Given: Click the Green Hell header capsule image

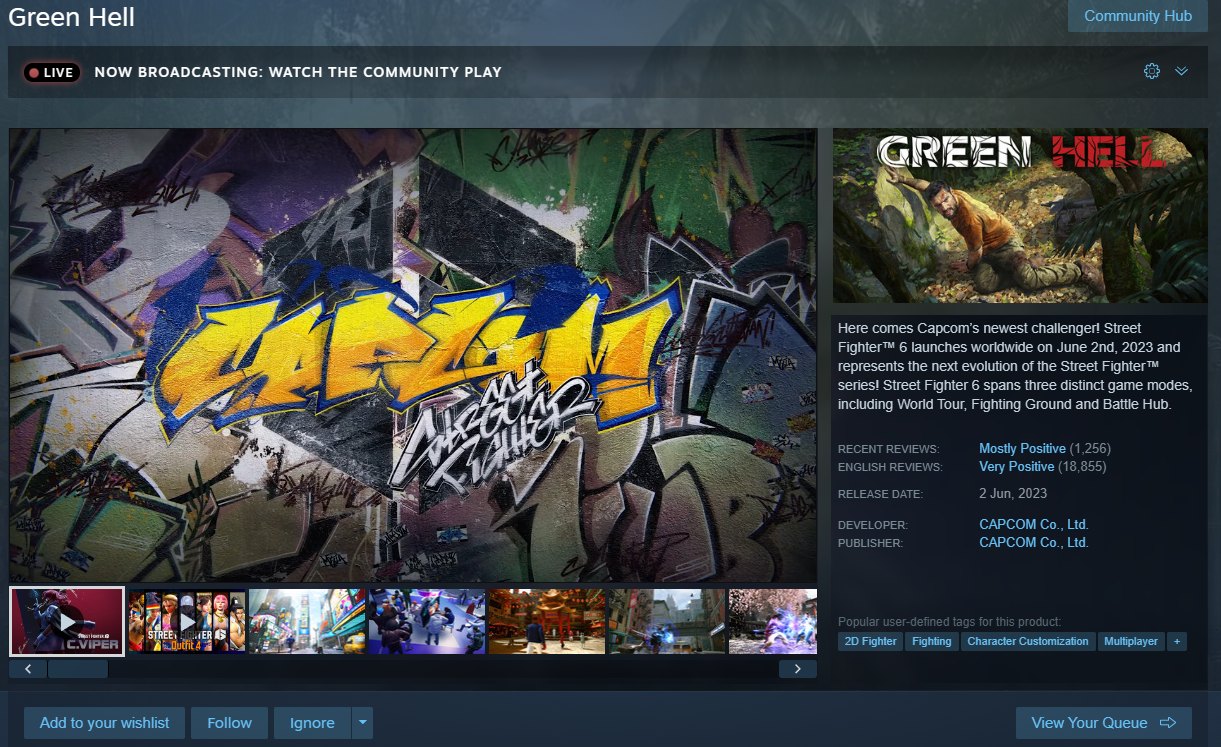Looking at the screenshot, I should [x=1020, y=215].
